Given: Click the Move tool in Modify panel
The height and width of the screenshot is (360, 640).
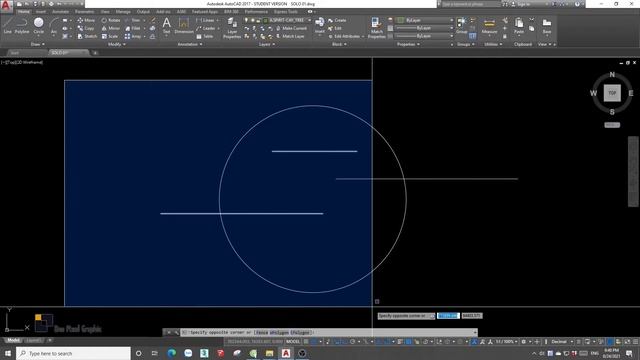Looking at the screenshot, I should [x=86, y=20].
